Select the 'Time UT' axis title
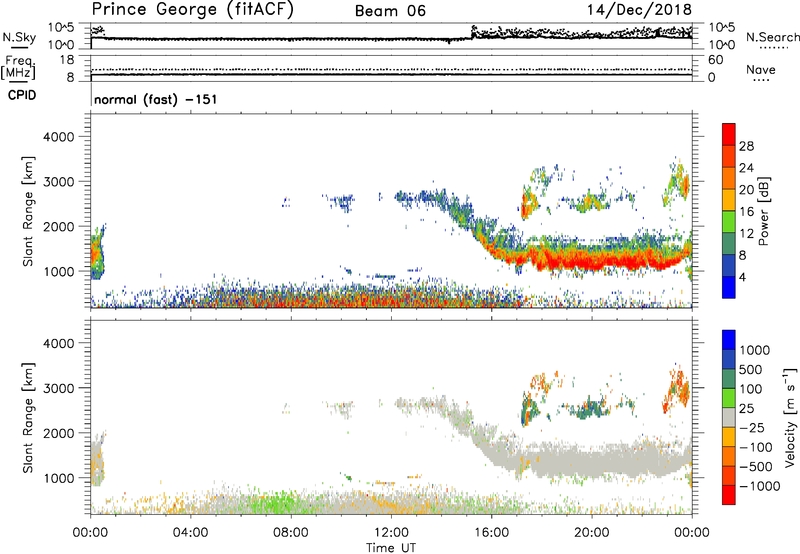Screen dimensions: 800x554 (391, 548)
